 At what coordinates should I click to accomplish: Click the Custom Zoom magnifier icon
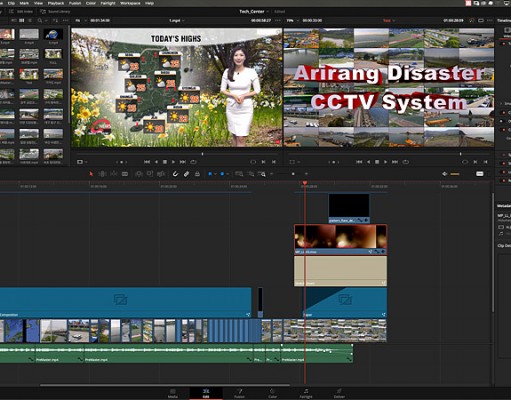coord(262,174)
